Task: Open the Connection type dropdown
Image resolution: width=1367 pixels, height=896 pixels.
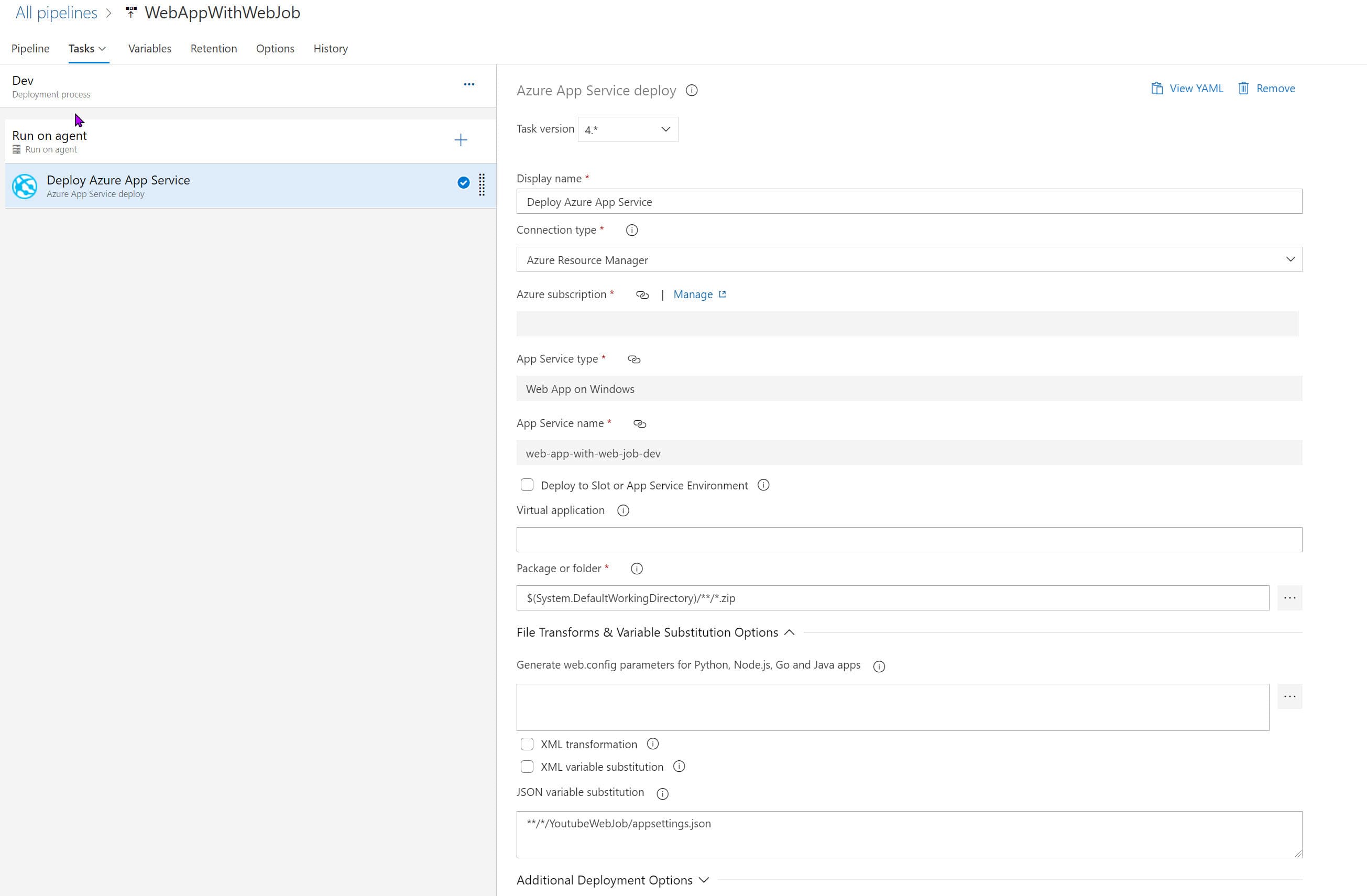Action: point(909,259)
